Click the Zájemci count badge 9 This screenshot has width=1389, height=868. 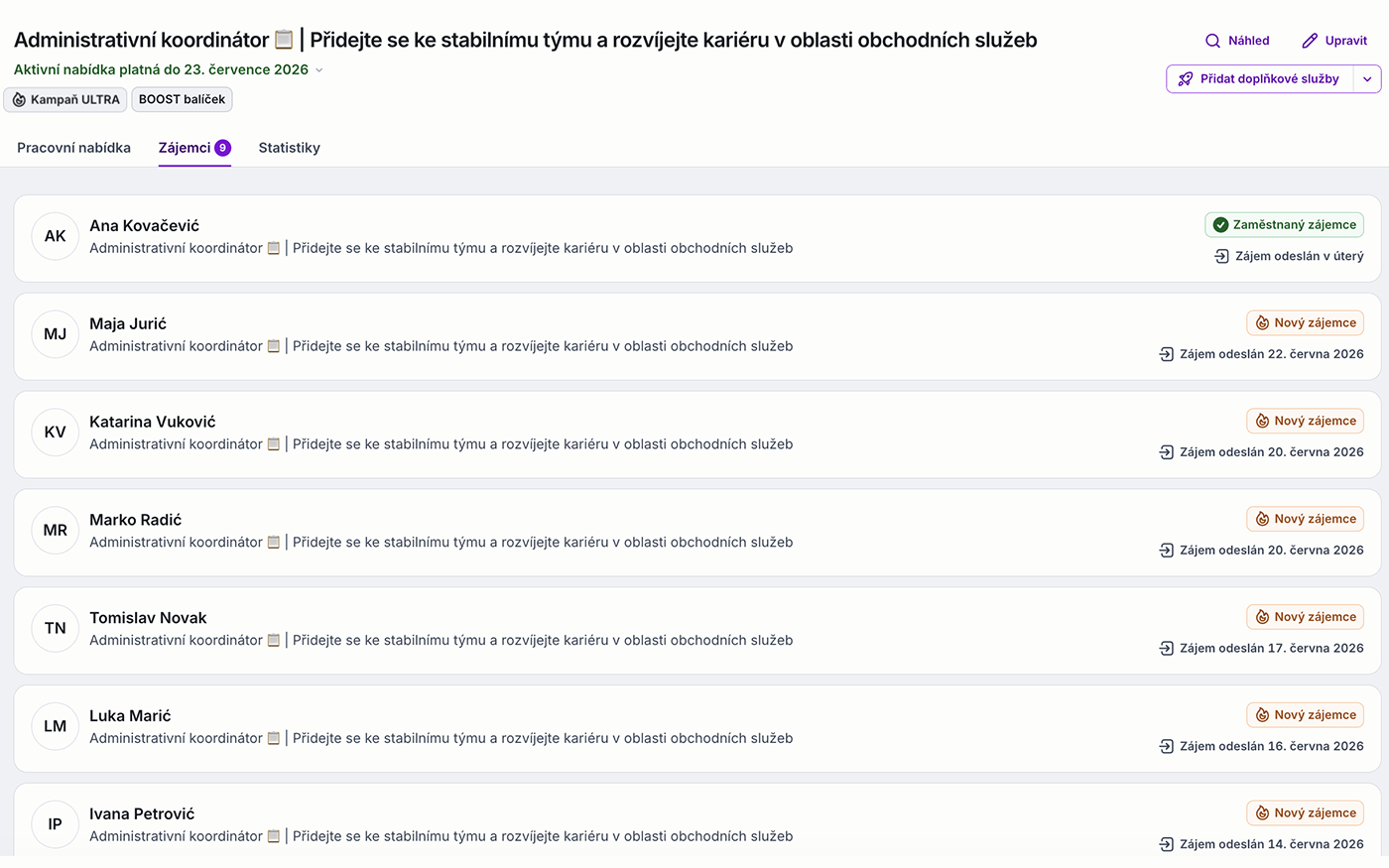coord(222,148)
